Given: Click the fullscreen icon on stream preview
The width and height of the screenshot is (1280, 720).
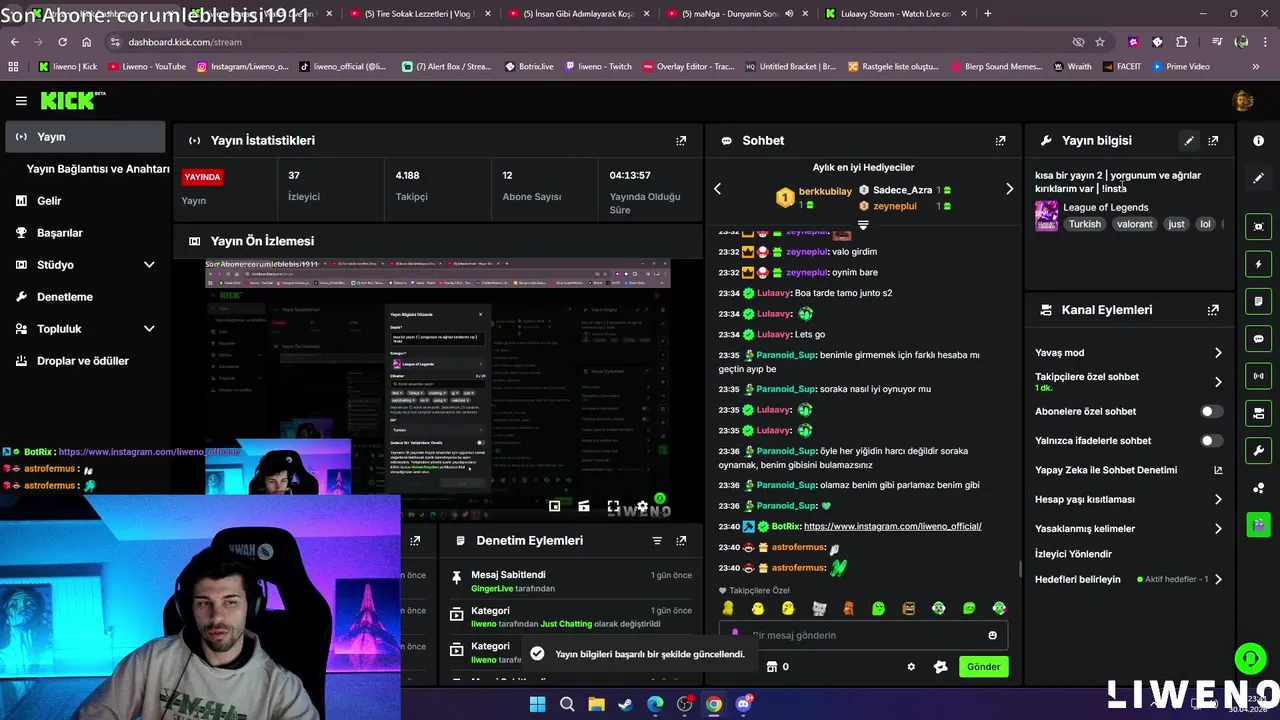Looking at the screenshot, I should (613, 507).
